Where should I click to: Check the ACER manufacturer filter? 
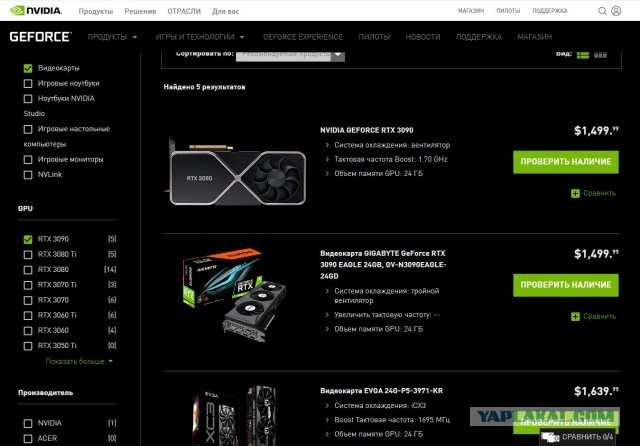28,439
